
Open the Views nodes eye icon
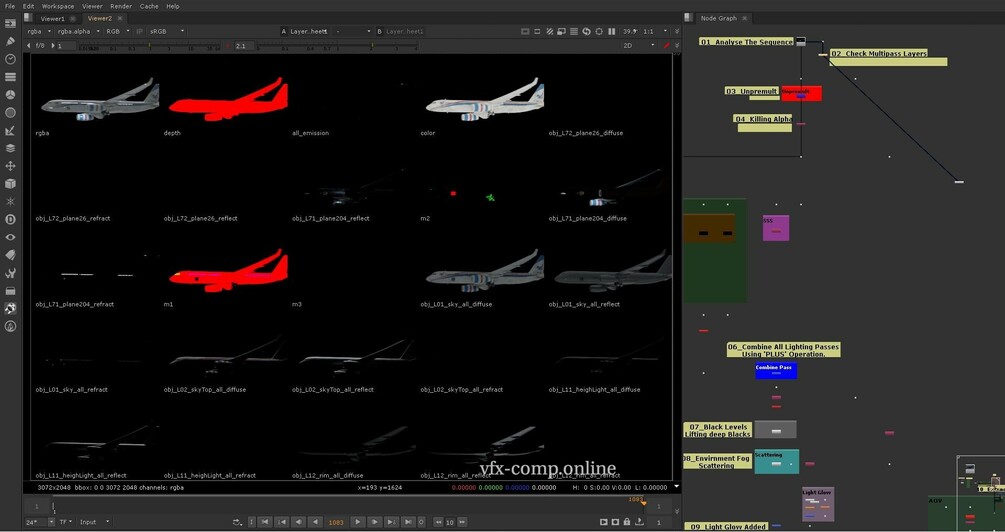pyautogui.click(x=10, y=237)
